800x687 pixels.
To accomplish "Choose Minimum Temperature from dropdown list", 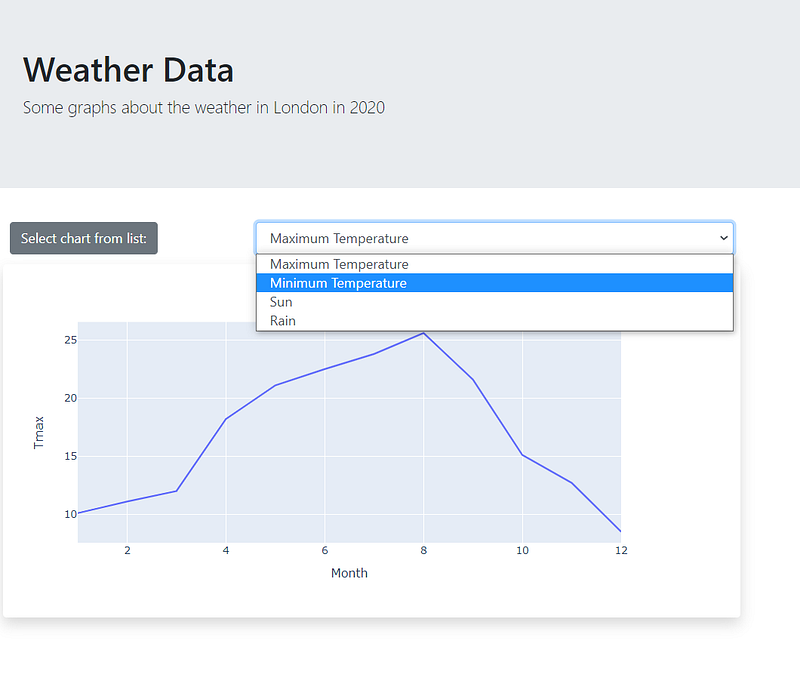I will (x=494, y=283).
